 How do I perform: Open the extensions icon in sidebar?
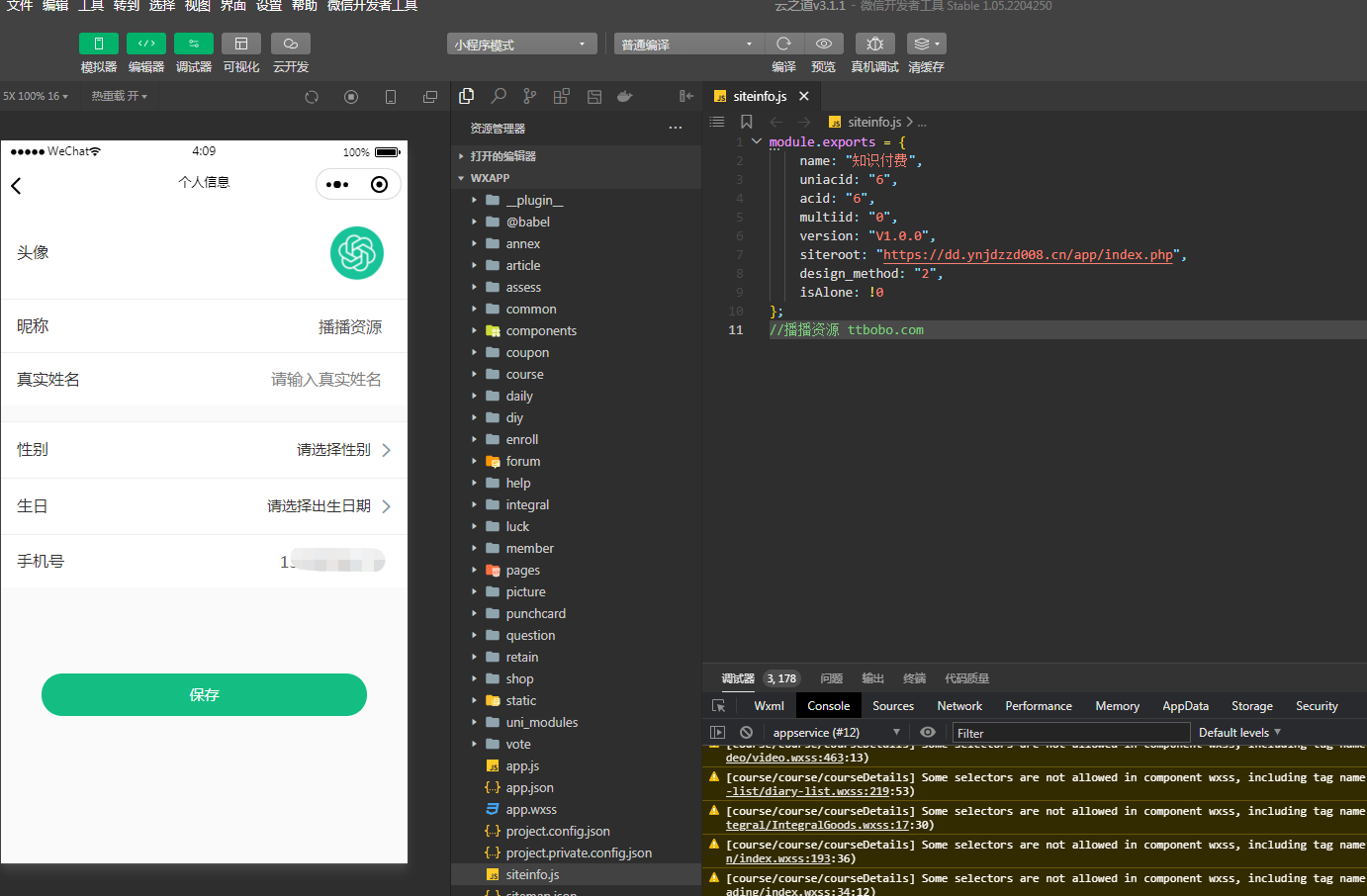(x=562, y=96)
